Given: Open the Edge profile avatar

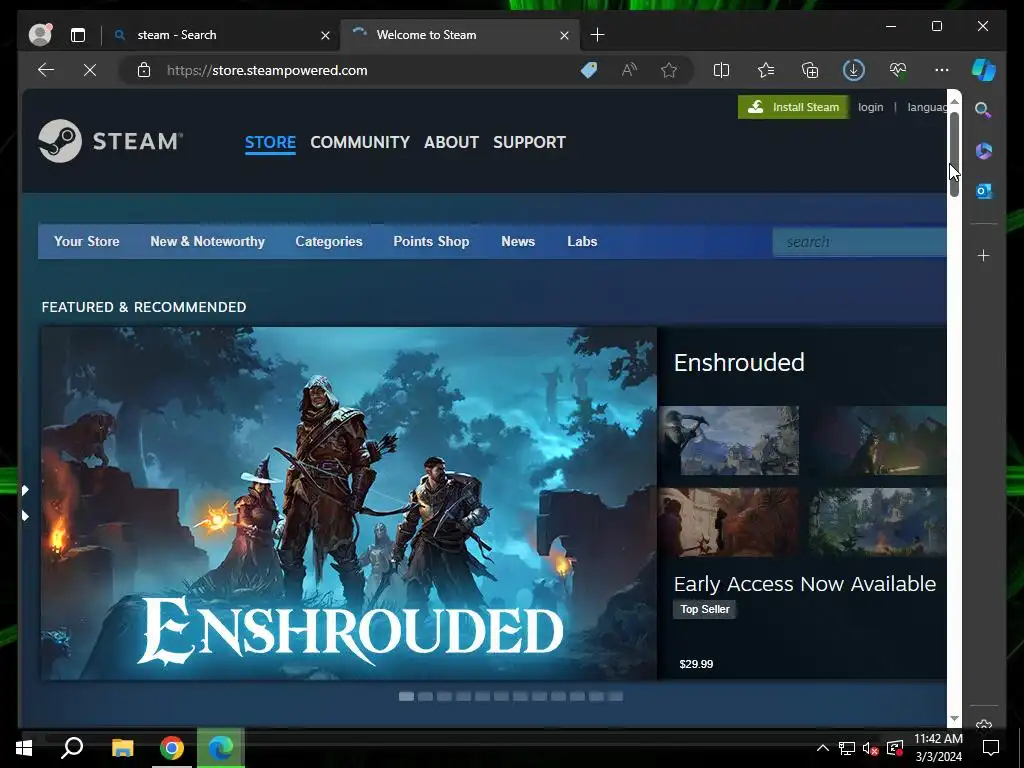Looking at the screenshot, I should tap(40, 35).
